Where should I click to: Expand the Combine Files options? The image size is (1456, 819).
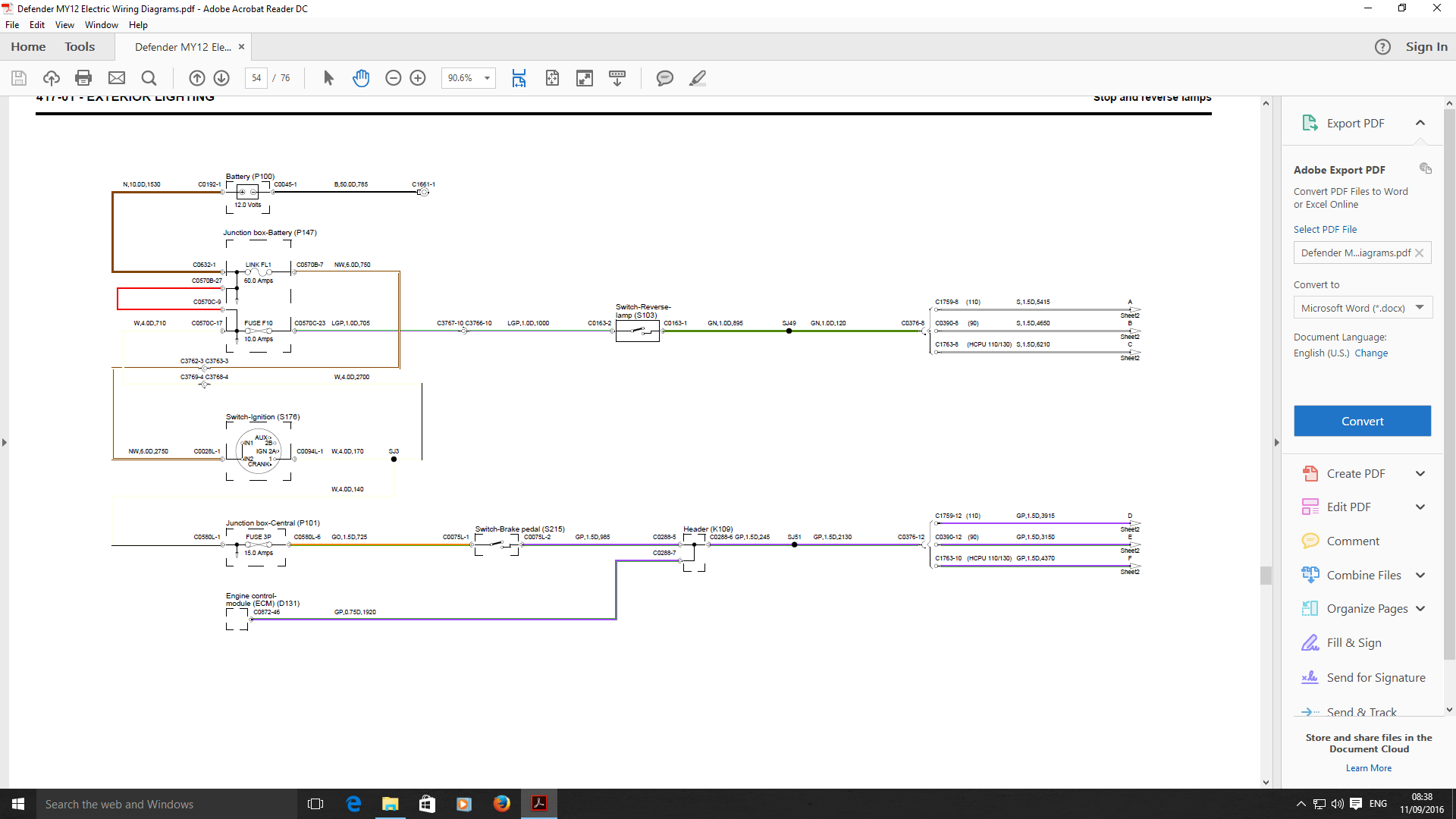pyautogui.click(x=1420, y=576)
